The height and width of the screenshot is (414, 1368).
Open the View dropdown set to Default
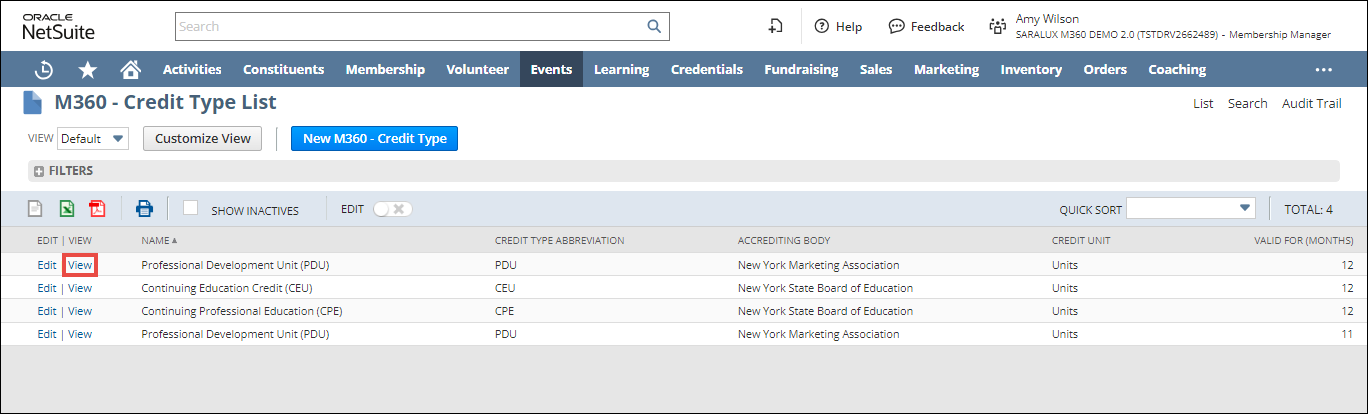pos(93,139)
